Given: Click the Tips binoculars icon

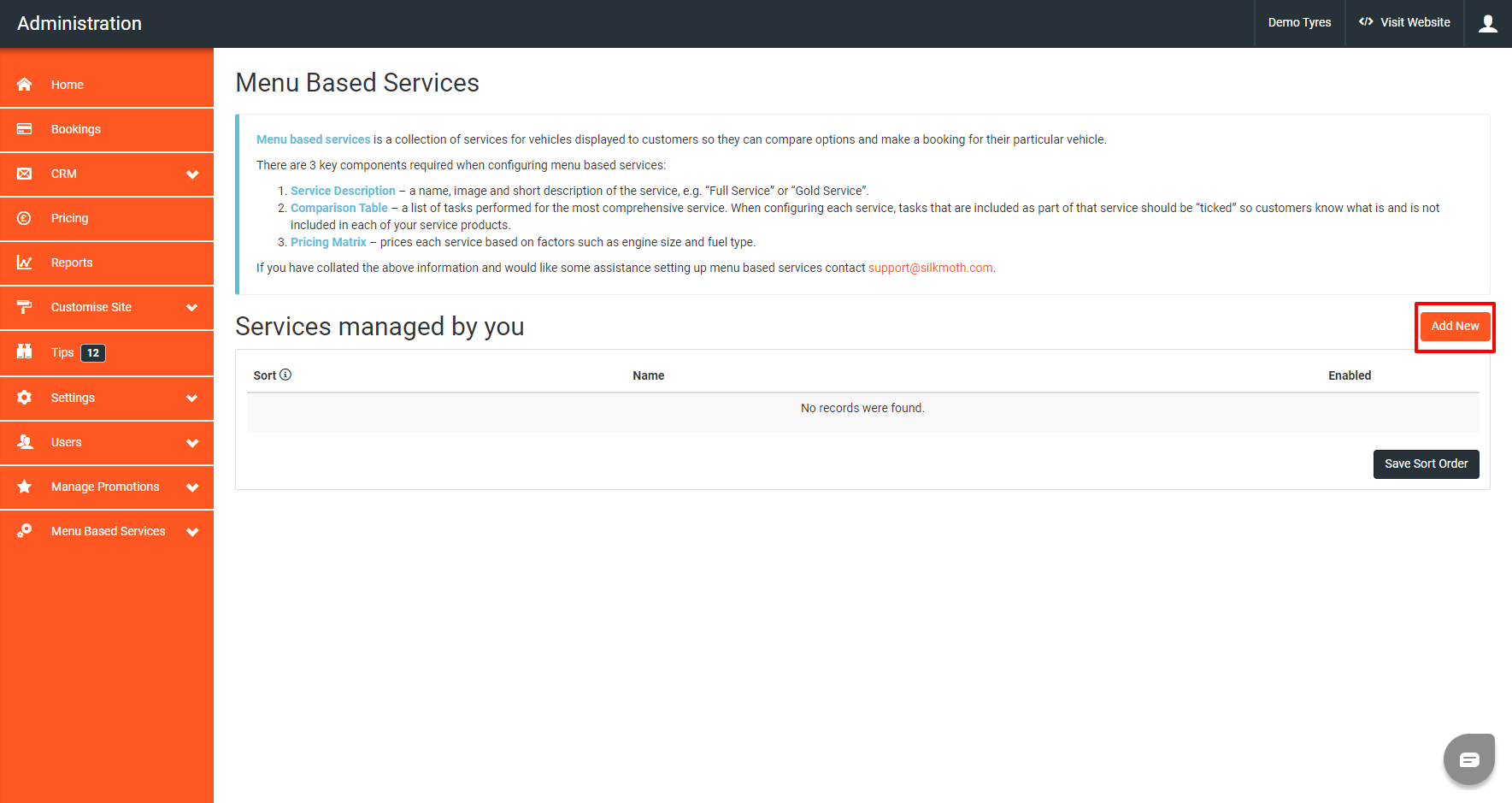Looking at the screenshot, I should [x=24, y=351].
